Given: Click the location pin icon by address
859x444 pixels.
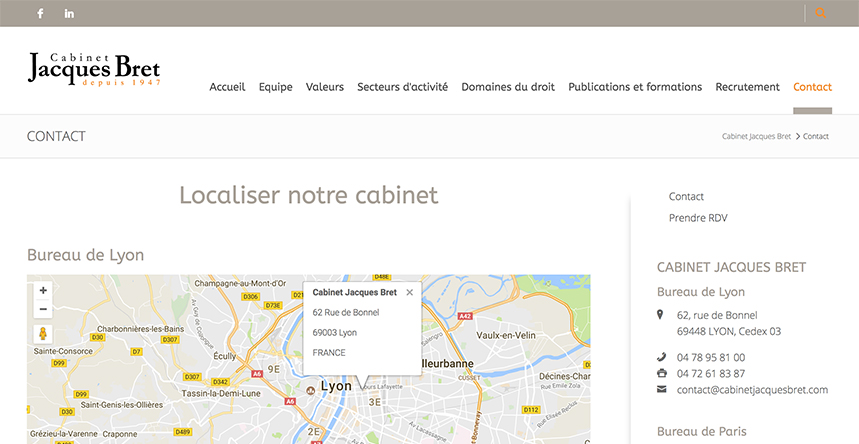Looking at the screenshot, I should (660, 315).
